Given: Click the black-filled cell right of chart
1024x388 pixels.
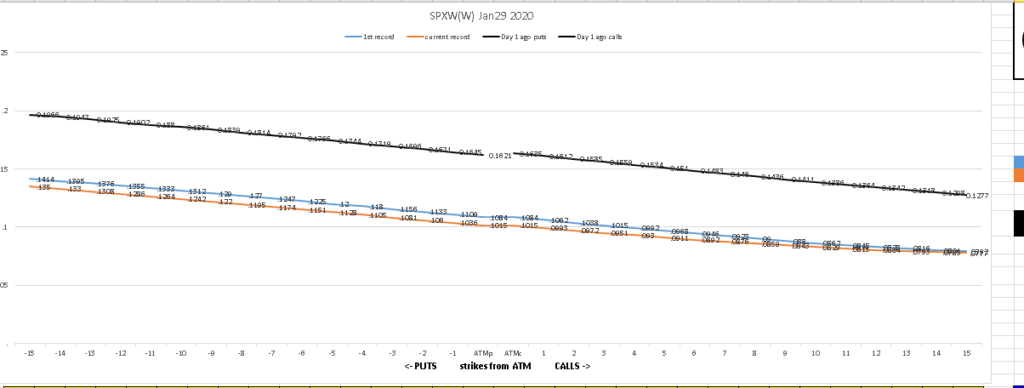Looking at the screenshot, I should tap(1018, 223).
